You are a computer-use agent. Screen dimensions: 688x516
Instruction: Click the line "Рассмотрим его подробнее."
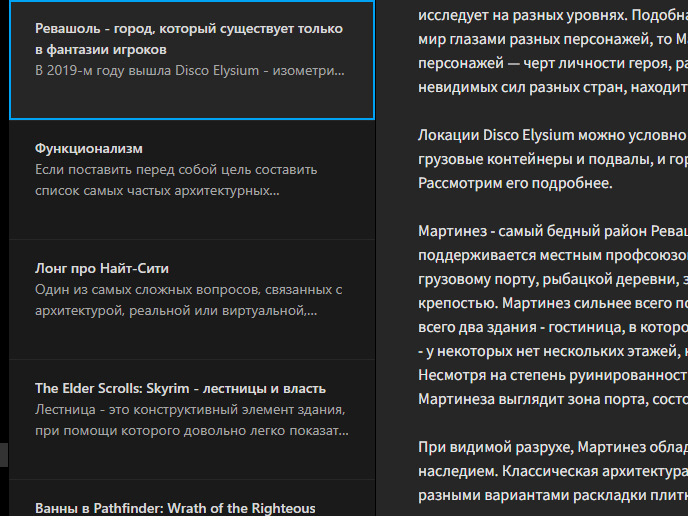point(515,183)
